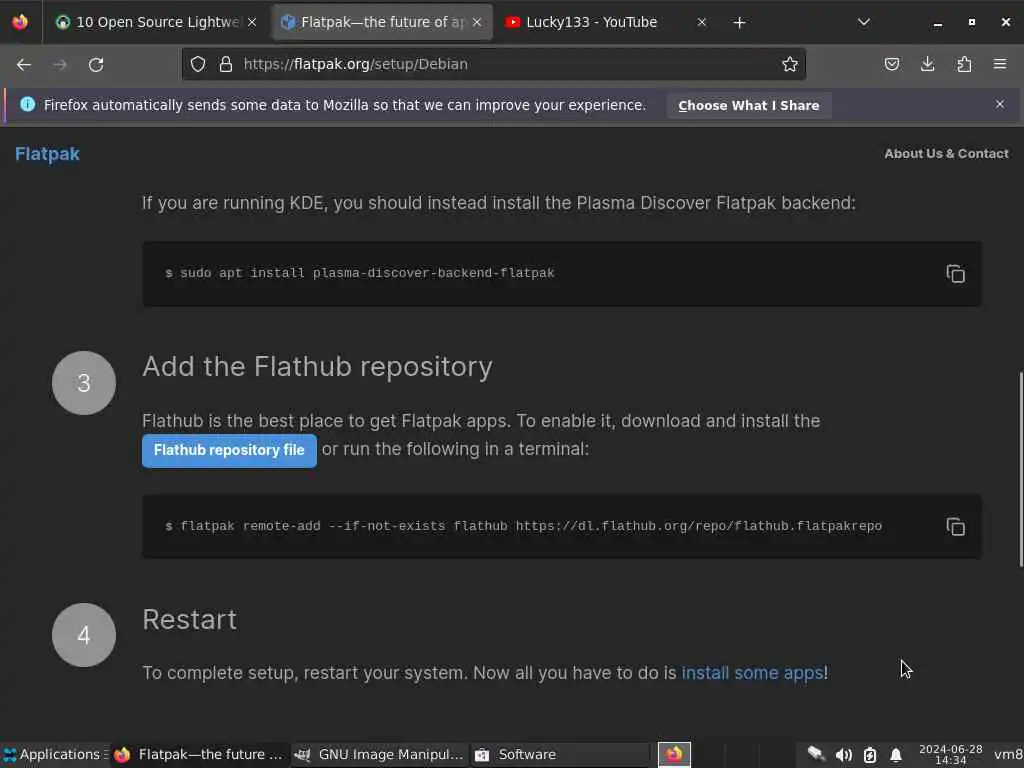Open the tracking protection shield icon

point(198,64)
